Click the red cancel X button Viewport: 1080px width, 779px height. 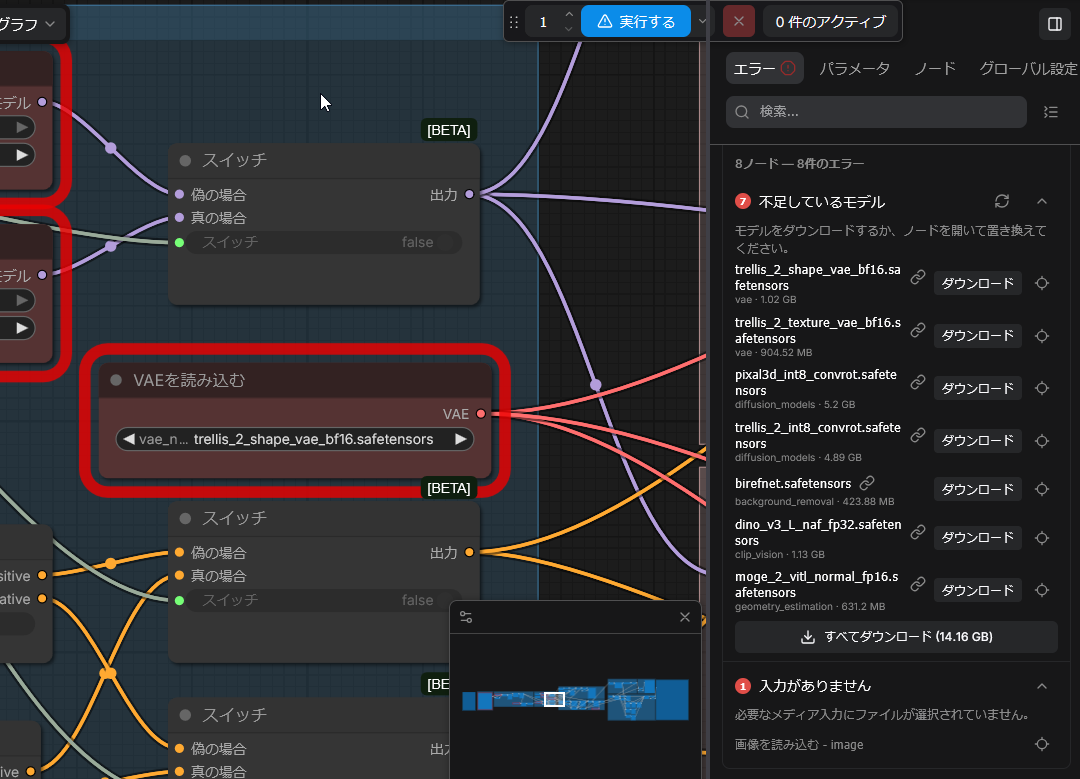738,21
